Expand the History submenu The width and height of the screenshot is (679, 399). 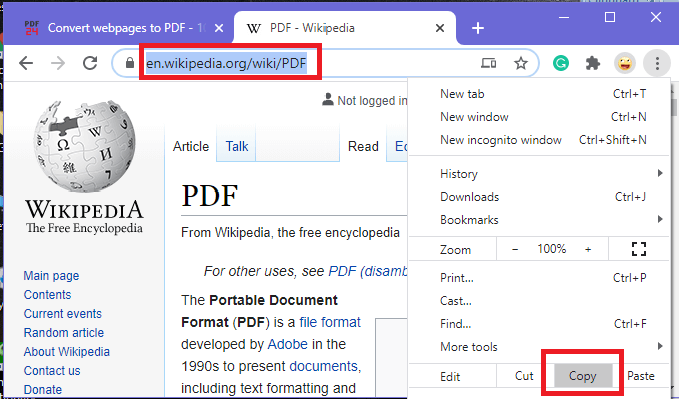[539, 174]
